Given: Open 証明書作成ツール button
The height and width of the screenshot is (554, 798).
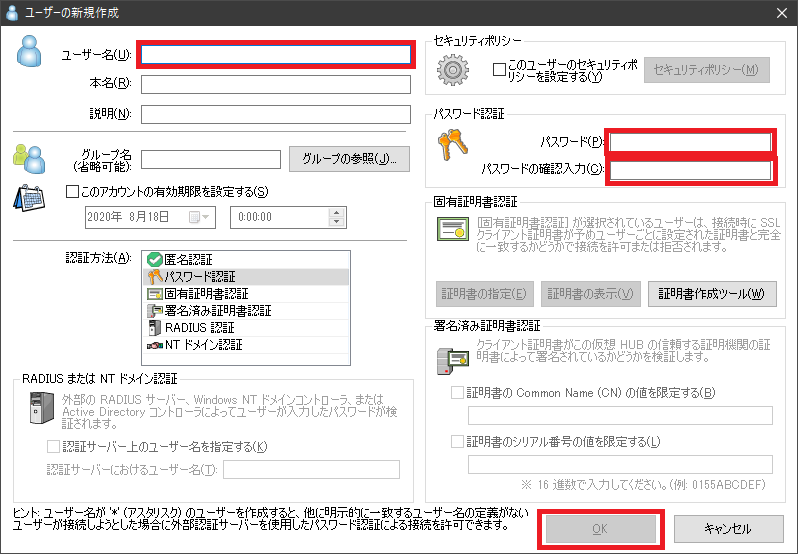Looking at the screenshot, I should click(x=712, y=294).
